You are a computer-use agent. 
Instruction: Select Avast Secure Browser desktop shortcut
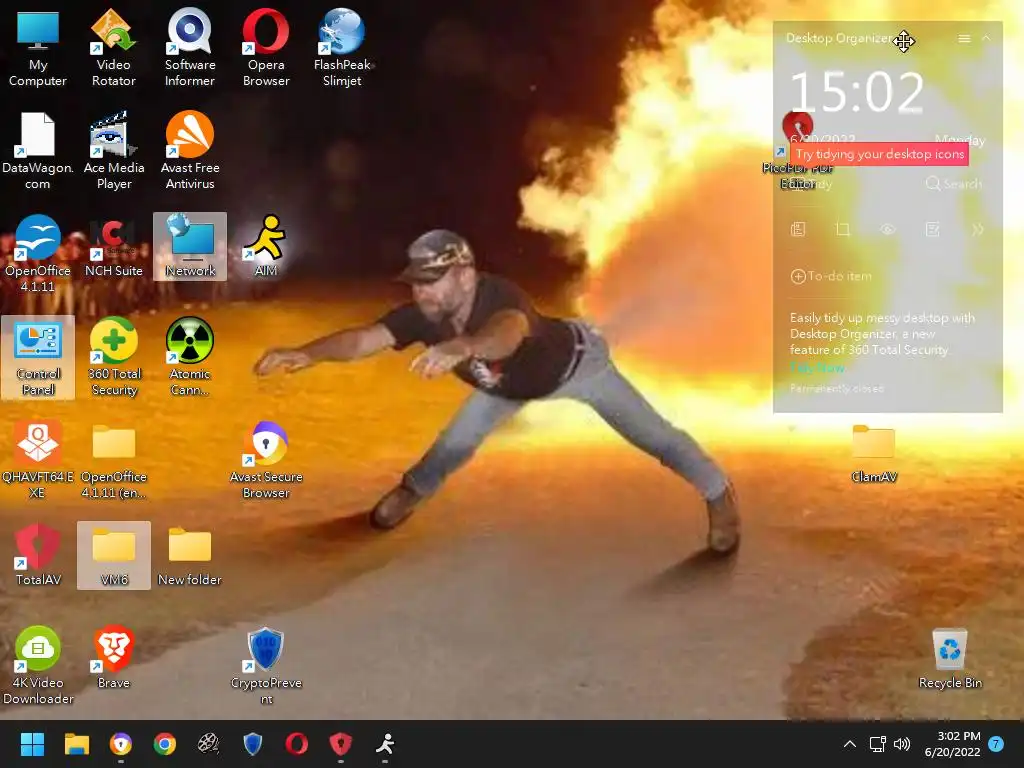pos(266,460)
